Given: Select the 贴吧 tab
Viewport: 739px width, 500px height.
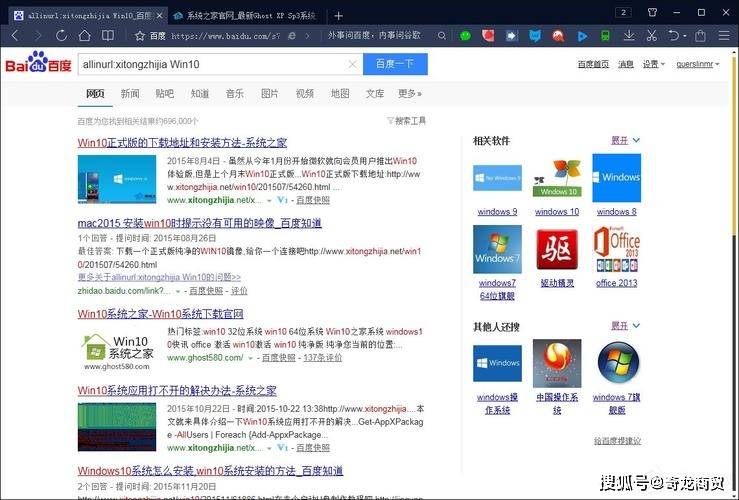Looking at the screenshot, I should point(164,94).
